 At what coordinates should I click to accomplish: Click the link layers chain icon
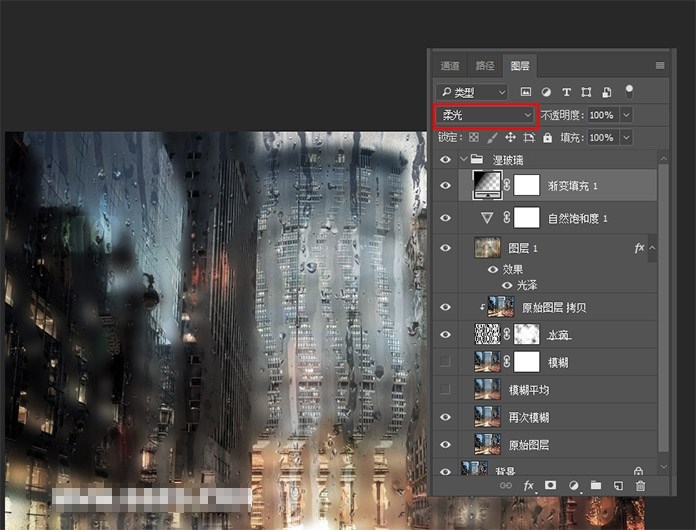[506, 486]
